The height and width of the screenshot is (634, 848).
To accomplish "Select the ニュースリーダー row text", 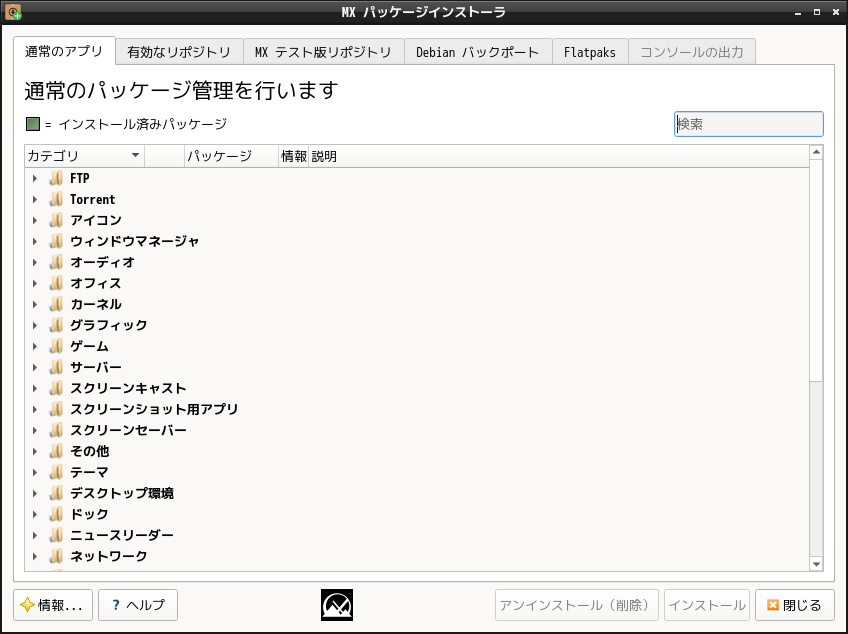I will tap(122, 535).
